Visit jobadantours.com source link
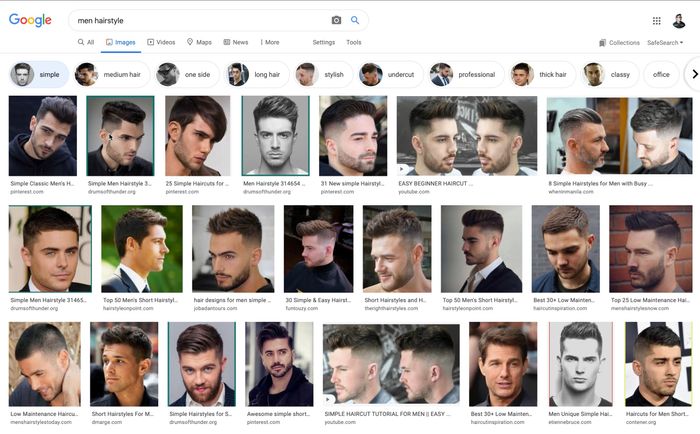Image resolution: width=700 pixels, height=434 pixels. [215, 308]
